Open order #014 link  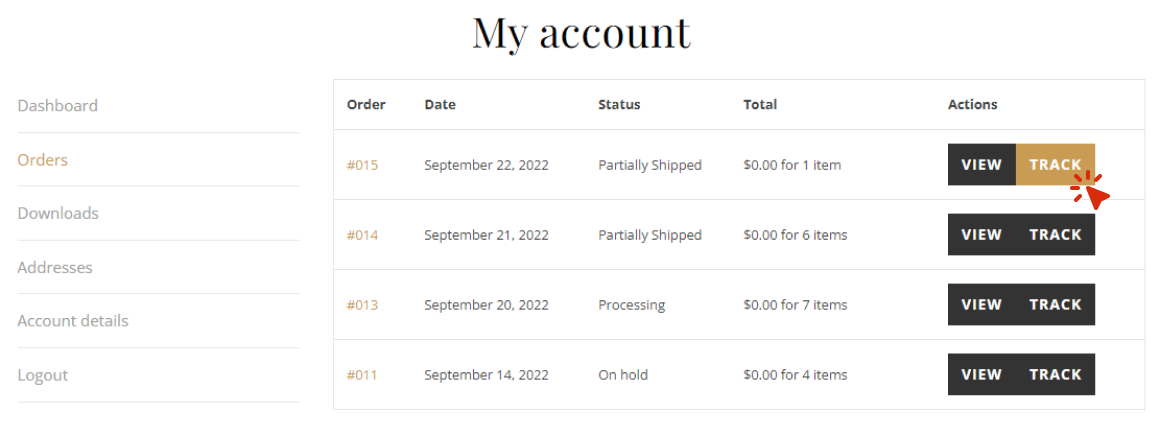pos(362,235)
